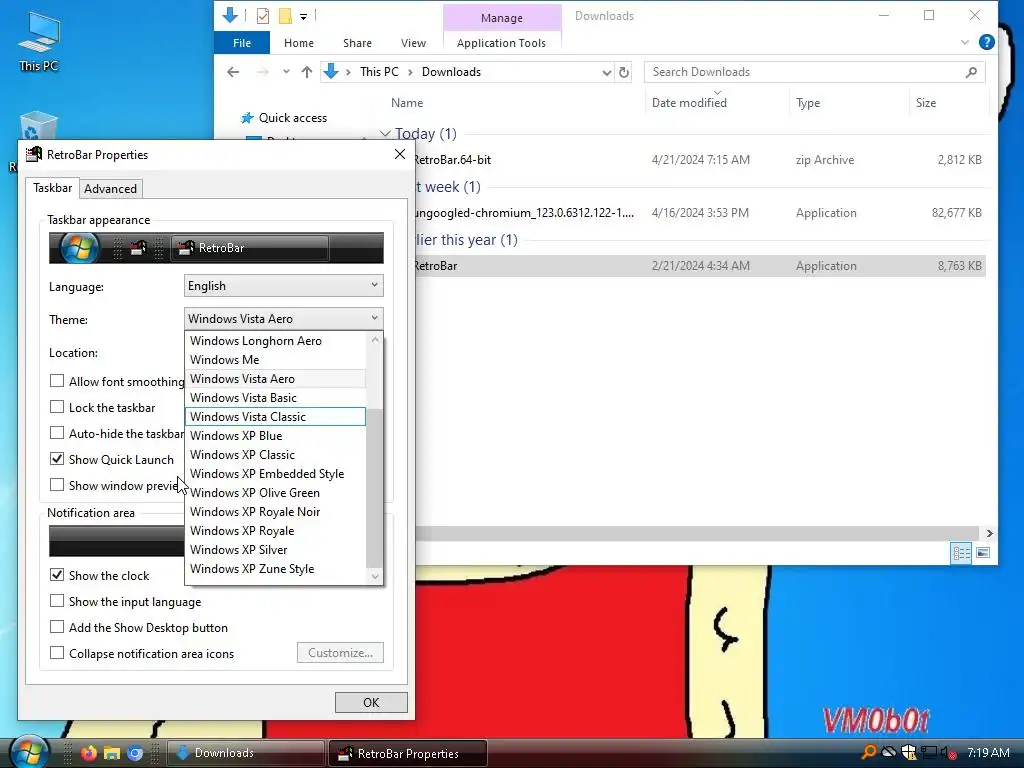Open the View ribbon tab
The height and width of the screenshot is (768, 1024).
click(413, 43)
